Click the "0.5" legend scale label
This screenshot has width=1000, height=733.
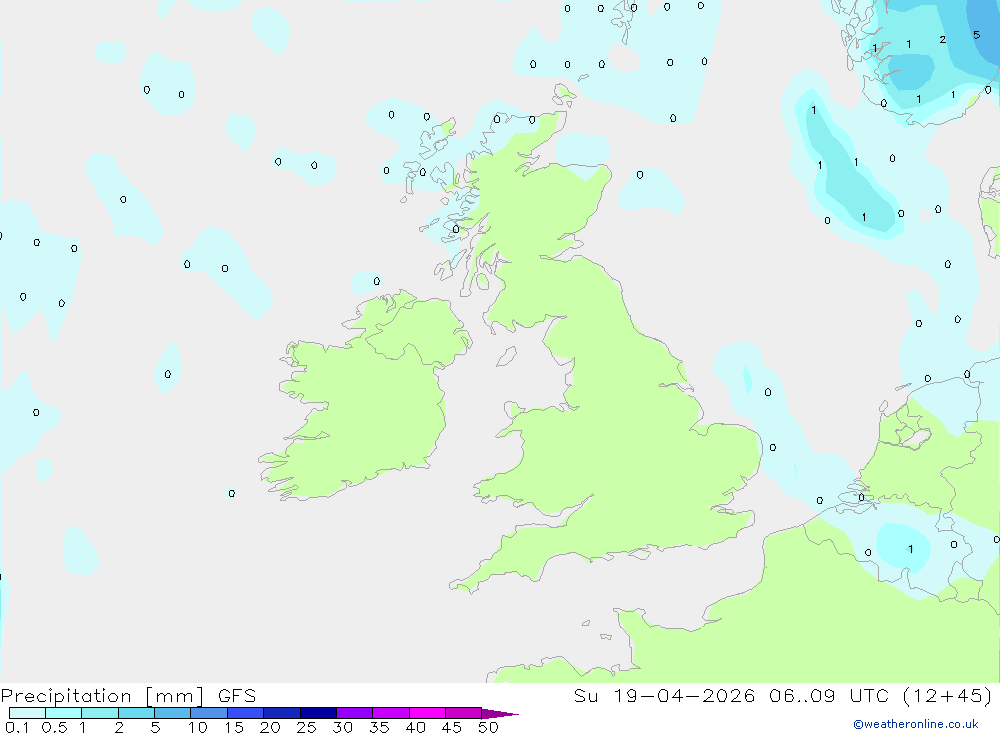[x=54, y=727]
